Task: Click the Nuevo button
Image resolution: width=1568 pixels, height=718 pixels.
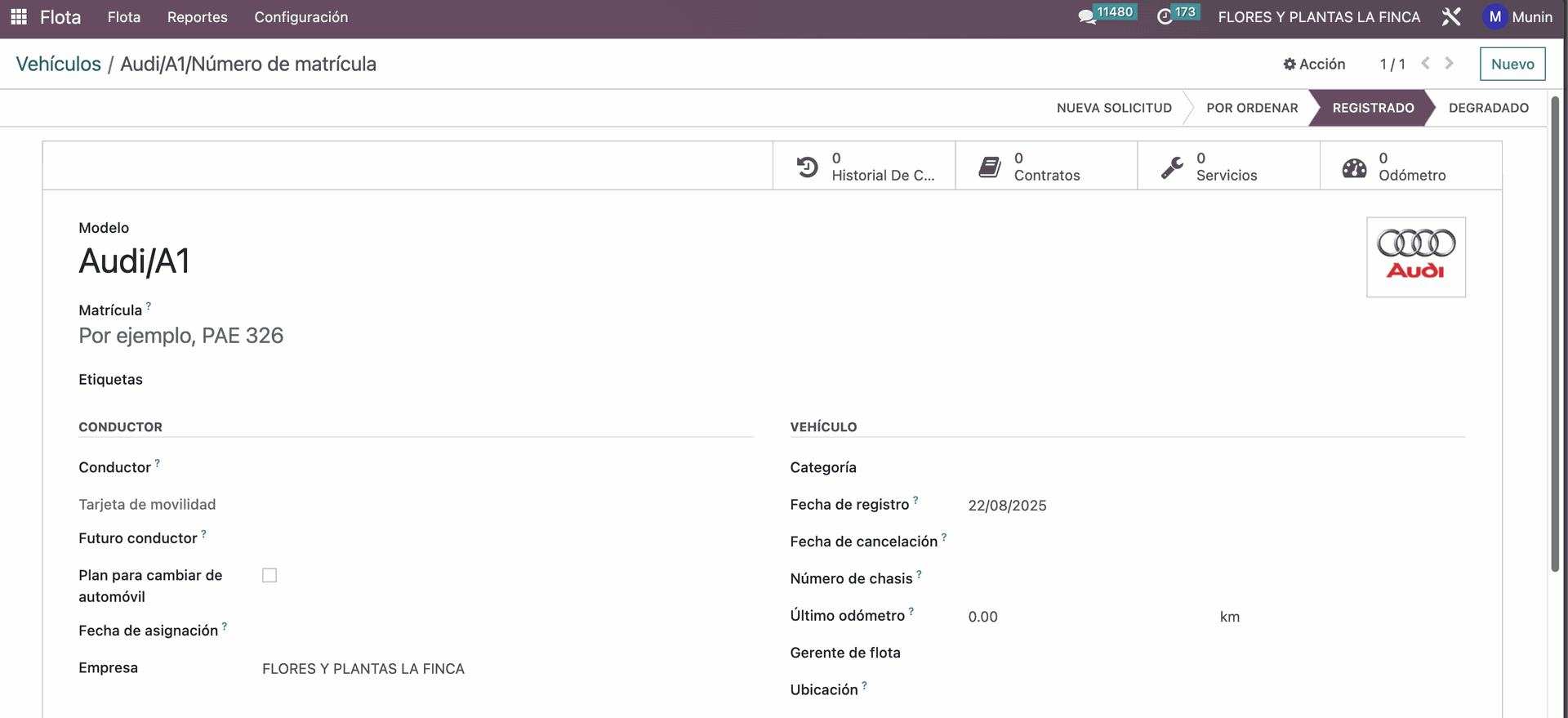Action: 1512,64
